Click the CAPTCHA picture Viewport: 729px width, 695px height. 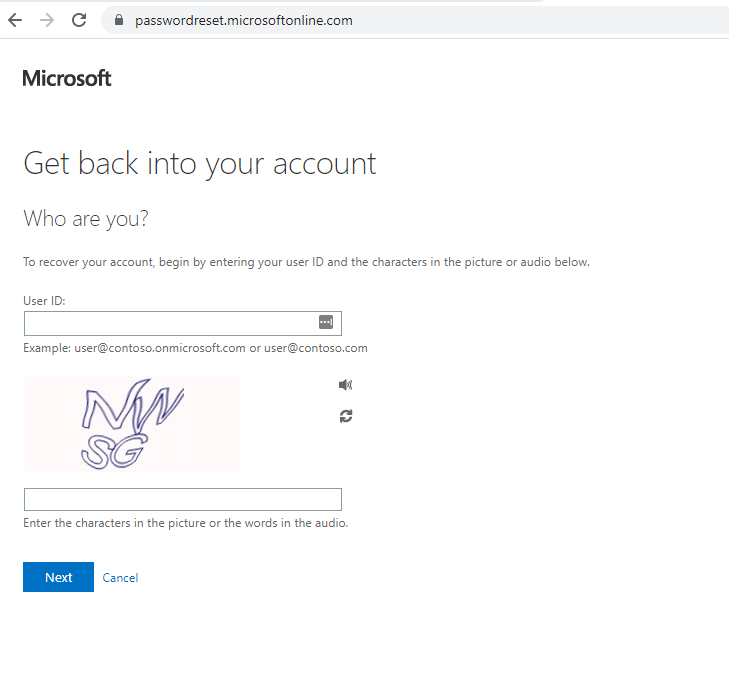(x=132, y=424)
